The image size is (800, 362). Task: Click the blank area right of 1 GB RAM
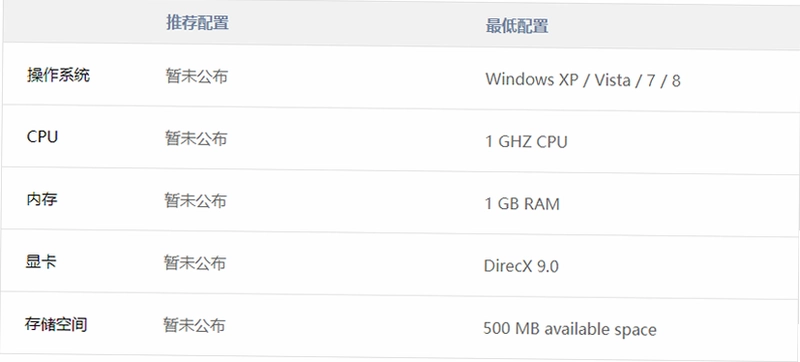tap(679, 205)
